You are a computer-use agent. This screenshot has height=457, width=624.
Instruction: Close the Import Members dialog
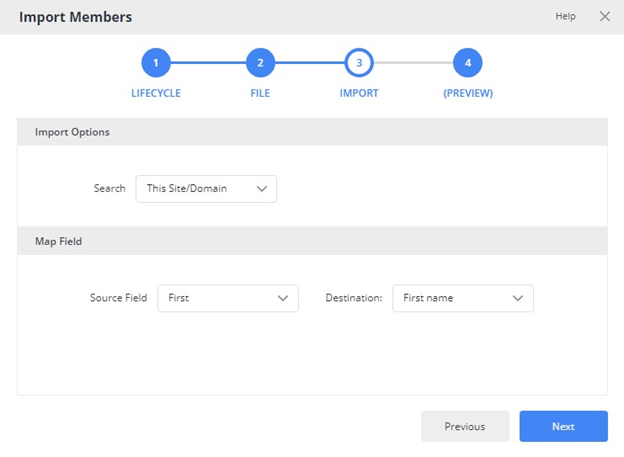pyautogui.click(x=604, y=17)
